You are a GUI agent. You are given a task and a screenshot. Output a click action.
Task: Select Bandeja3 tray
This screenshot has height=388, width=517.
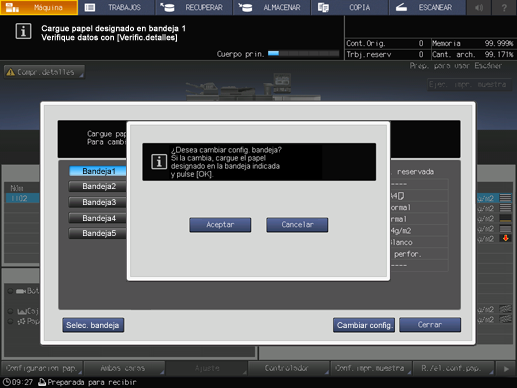pyautogui.click(x=97, y=202)
